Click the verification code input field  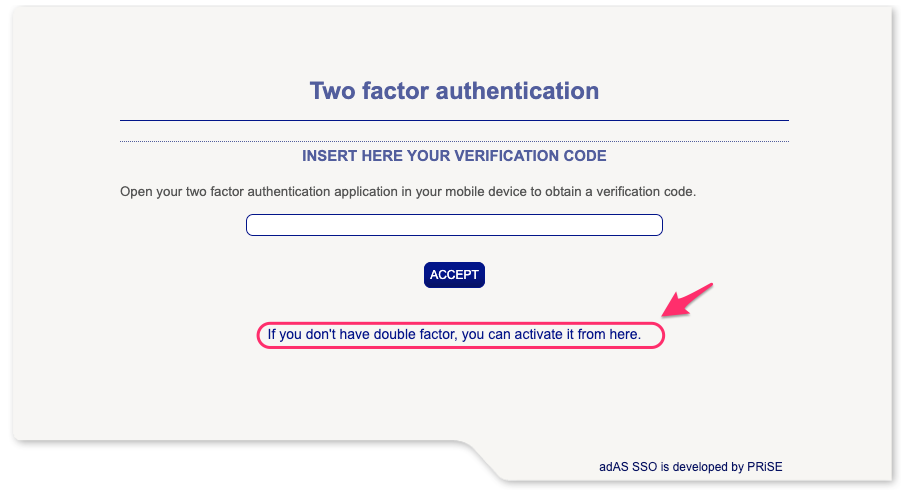(x=454, y=225)
